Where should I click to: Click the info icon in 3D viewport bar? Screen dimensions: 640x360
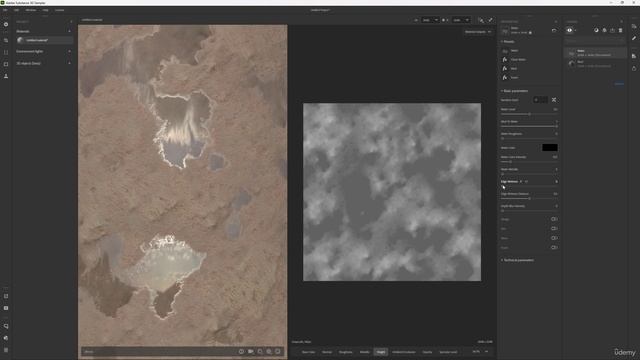pos(241,351)
